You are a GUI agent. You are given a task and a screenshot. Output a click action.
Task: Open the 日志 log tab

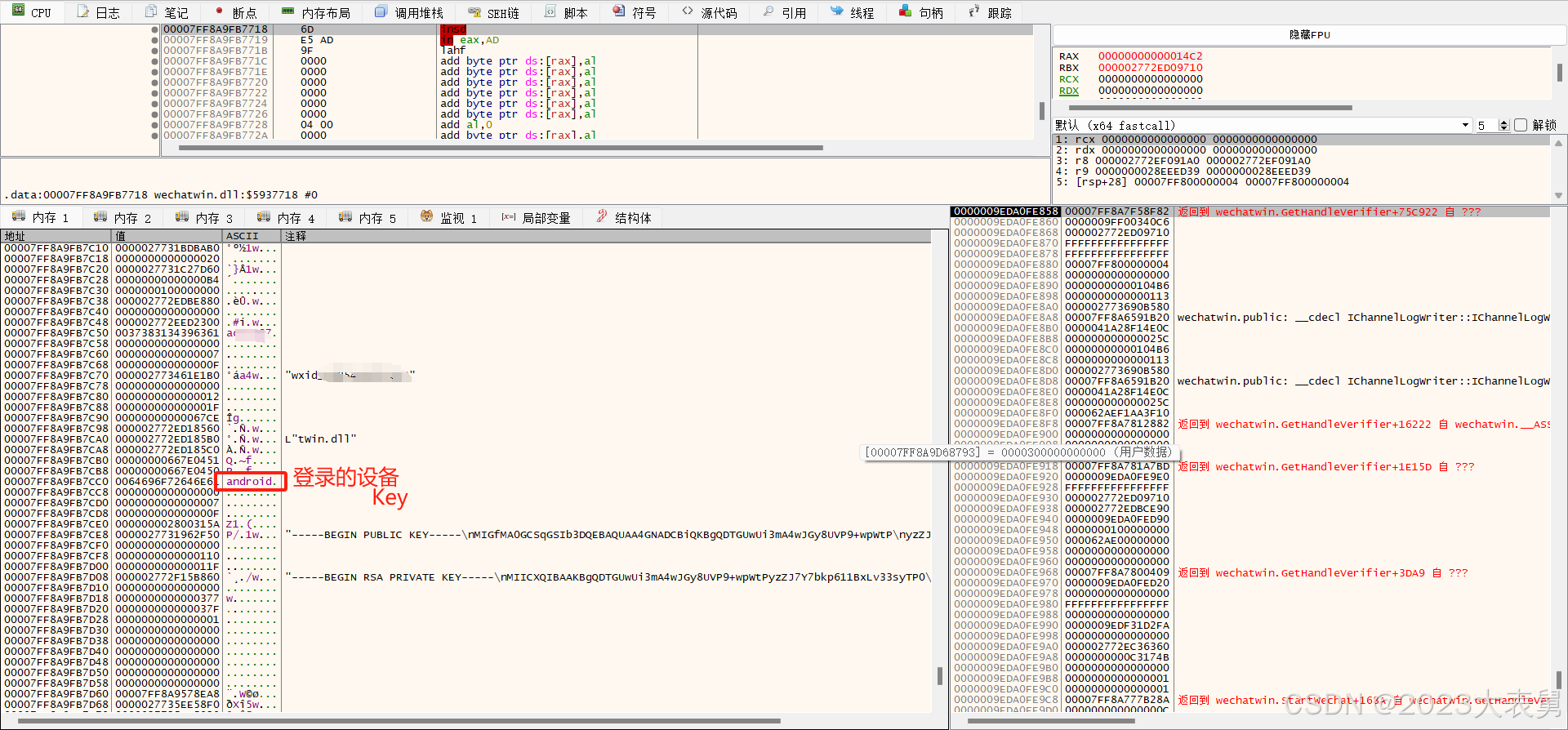tap(99, 12)
